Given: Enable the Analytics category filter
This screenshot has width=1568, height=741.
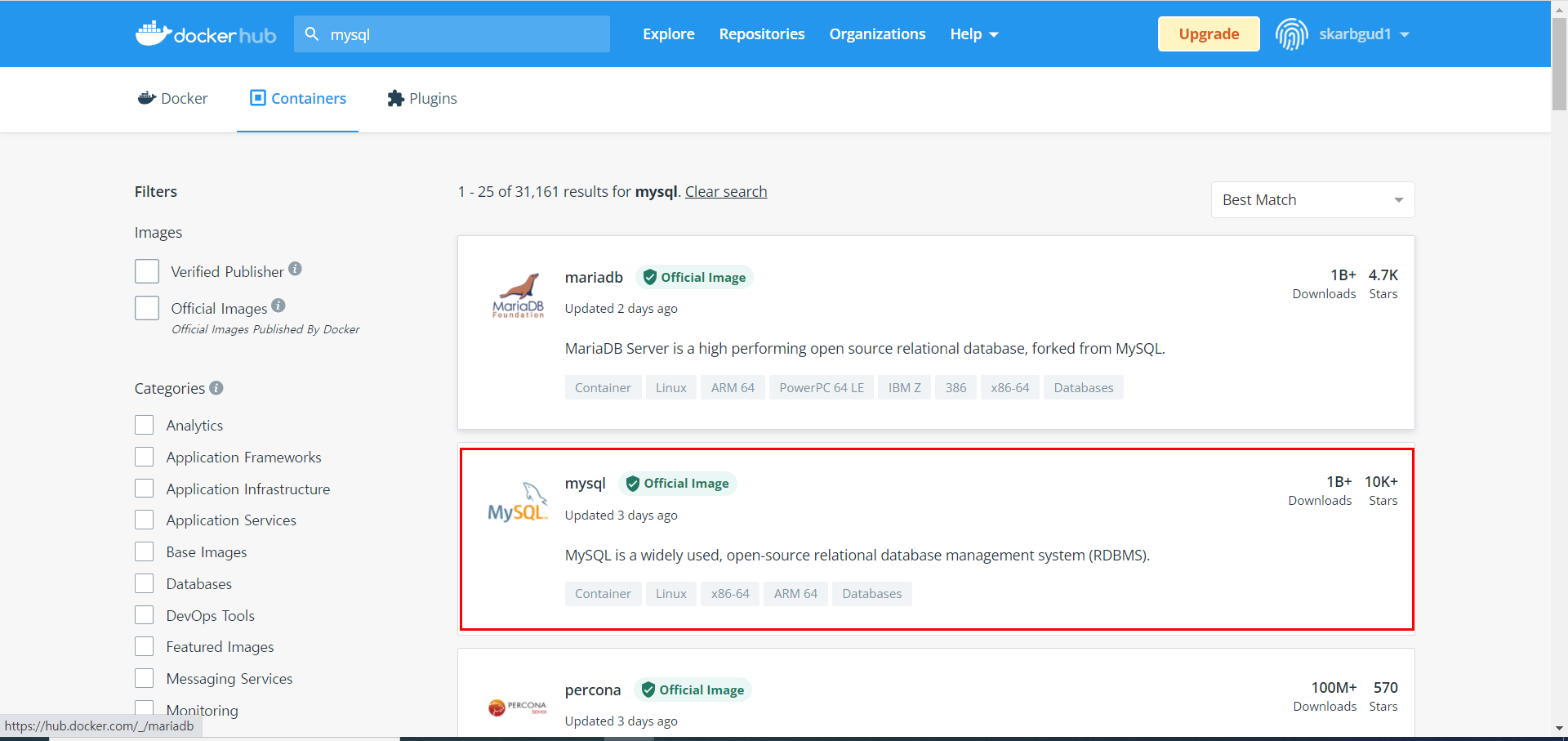Looking at the screenshot, I should (x=145, y=425).
